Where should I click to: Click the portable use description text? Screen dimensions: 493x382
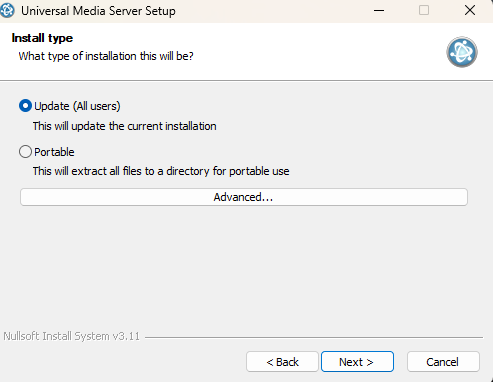[x=161, y=171]
